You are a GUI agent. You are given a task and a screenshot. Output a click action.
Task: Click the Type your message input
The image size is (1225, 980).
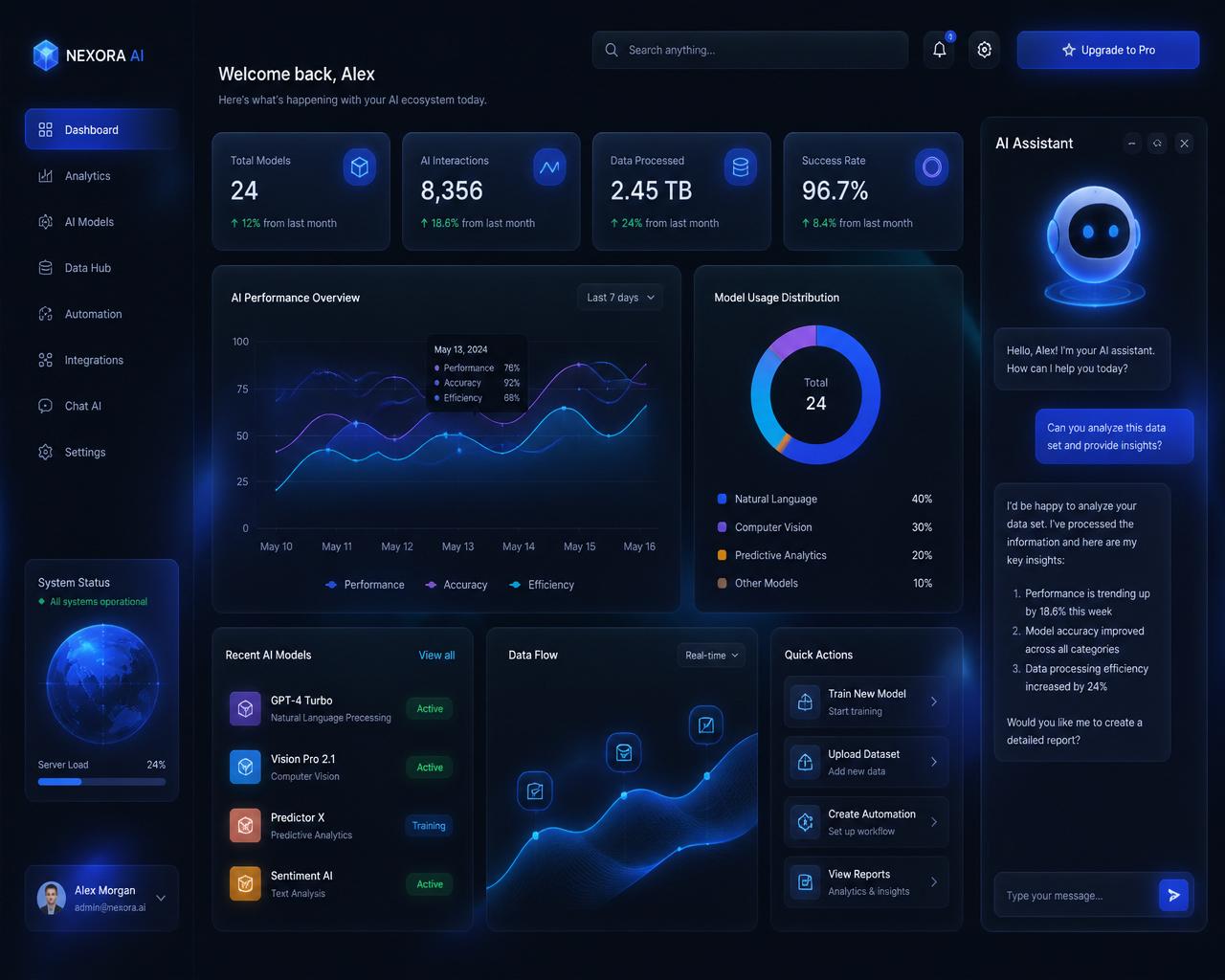1075,895
